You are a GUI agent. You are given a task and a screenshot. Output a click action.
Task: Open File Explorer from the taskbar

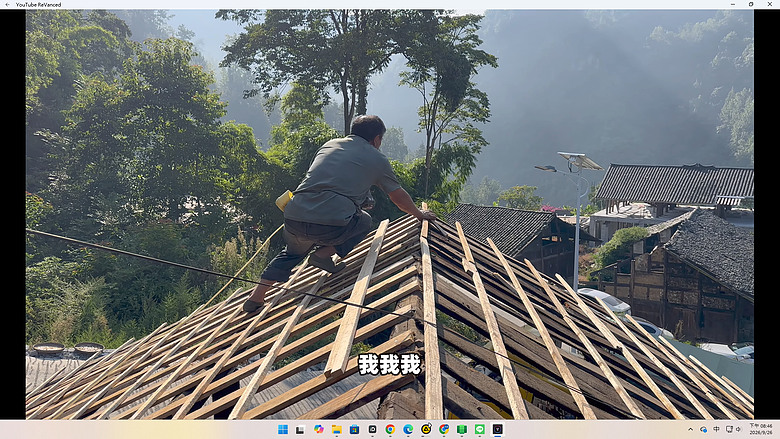point(336,430)
